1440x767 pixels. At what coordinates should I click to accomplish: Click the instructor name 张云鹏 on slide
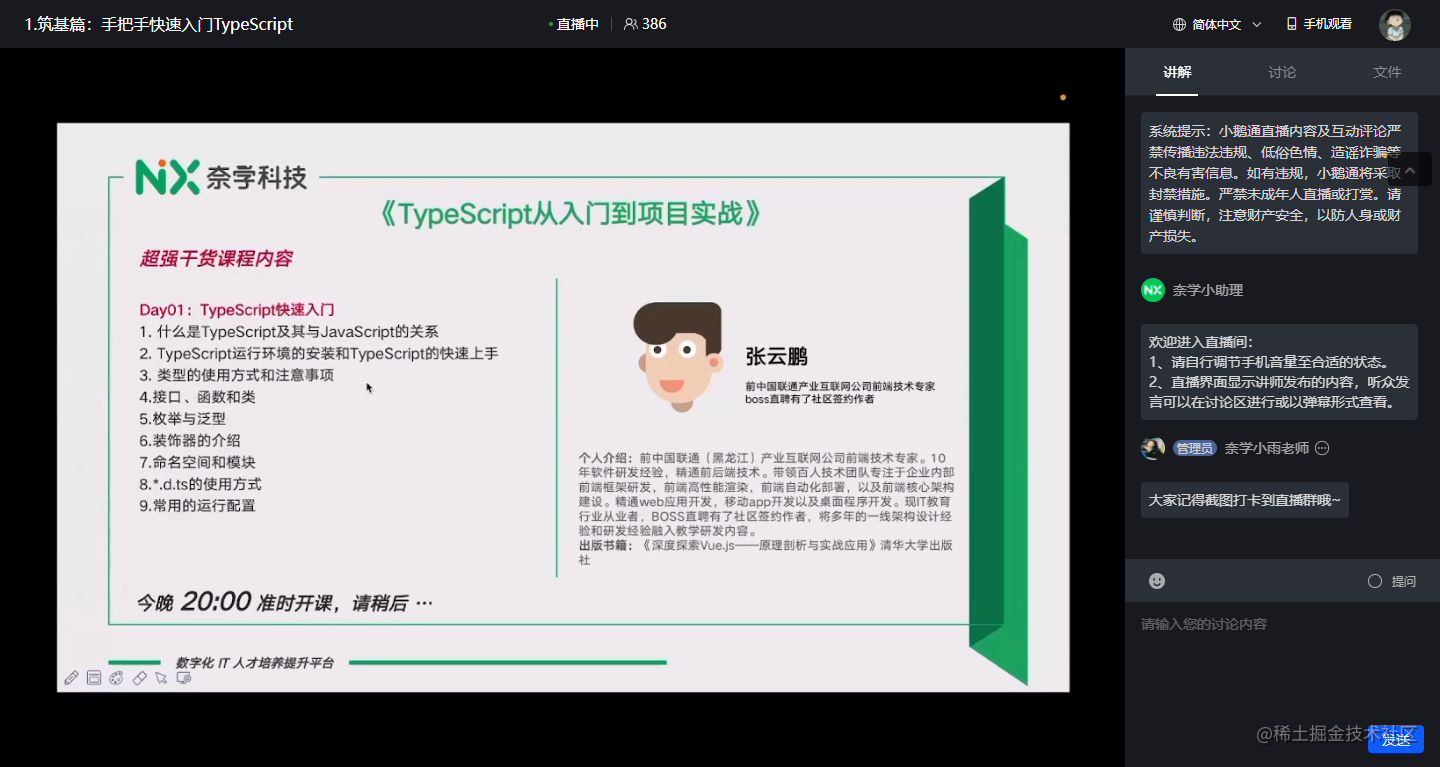pos(776,357)
